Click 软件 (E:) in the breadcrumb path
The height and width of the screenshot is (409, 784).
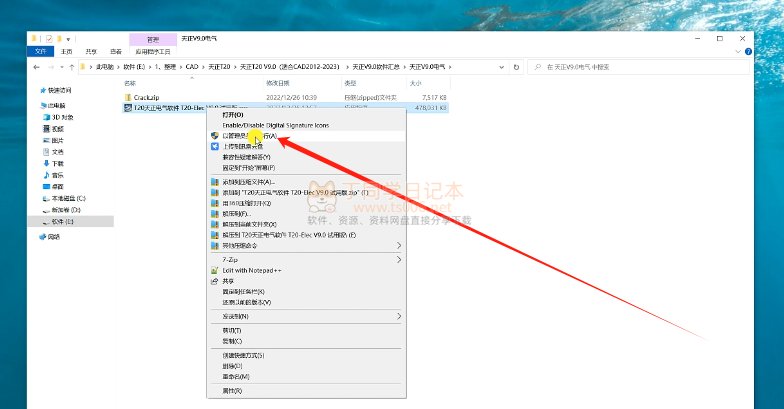coord(134,66)
